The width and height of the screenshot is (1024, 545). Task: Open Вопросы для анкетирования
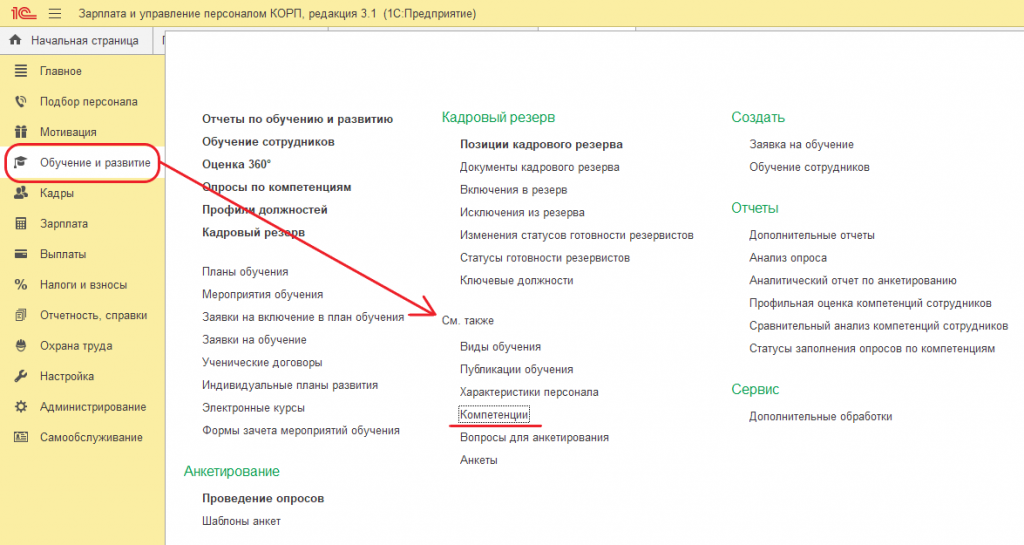click(534, 437)
